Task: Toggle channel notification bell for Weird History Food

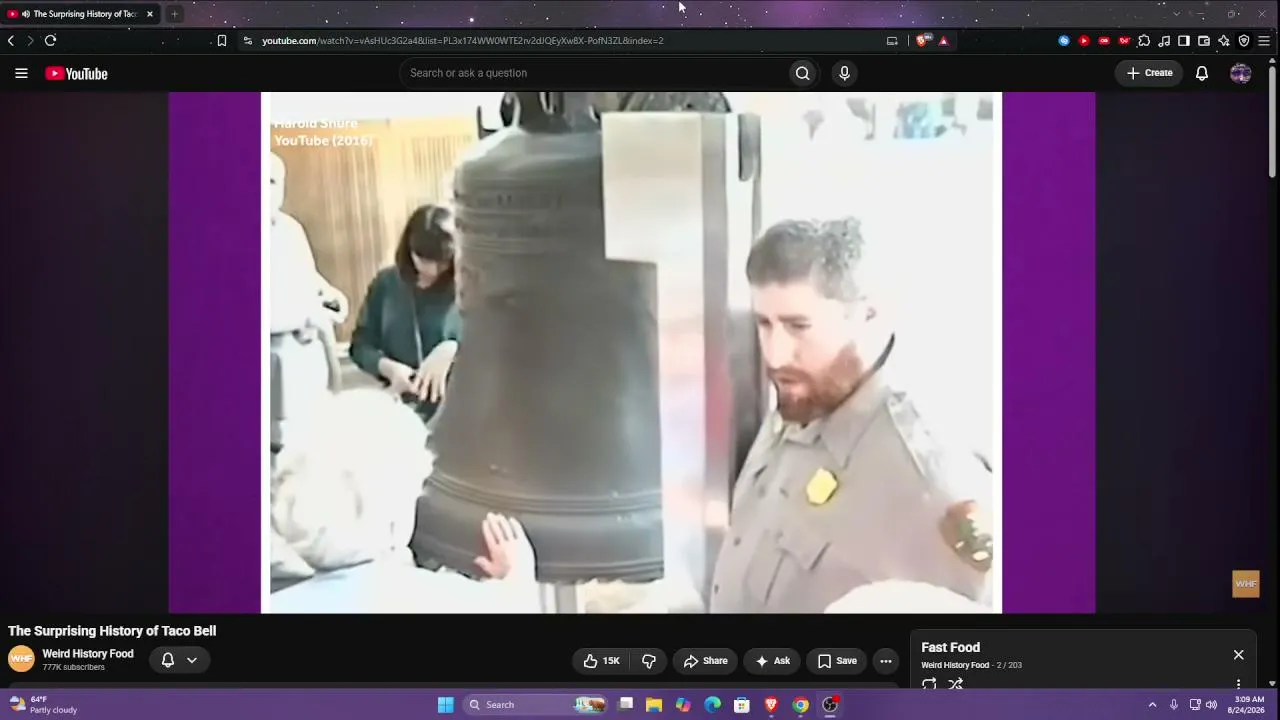Action: pos(168,660)
